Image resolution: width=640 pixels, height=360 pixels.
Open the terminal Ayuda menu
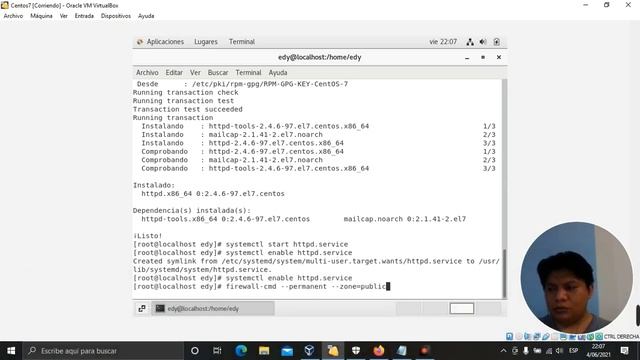[278, 72]
